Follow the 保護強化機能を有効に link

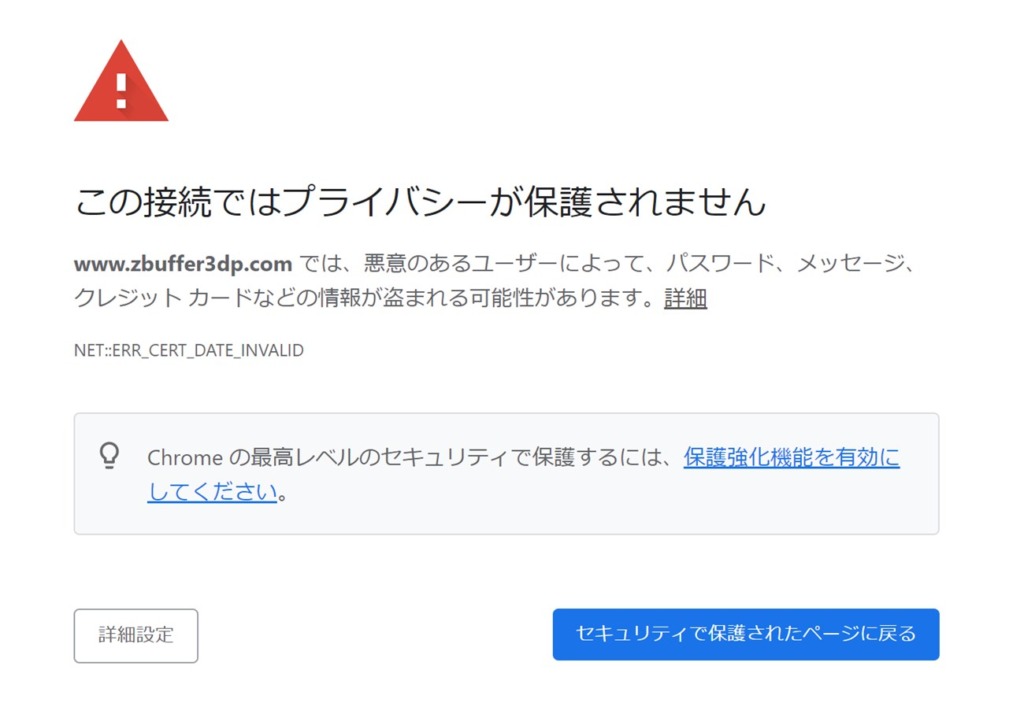tap(792, 457)
